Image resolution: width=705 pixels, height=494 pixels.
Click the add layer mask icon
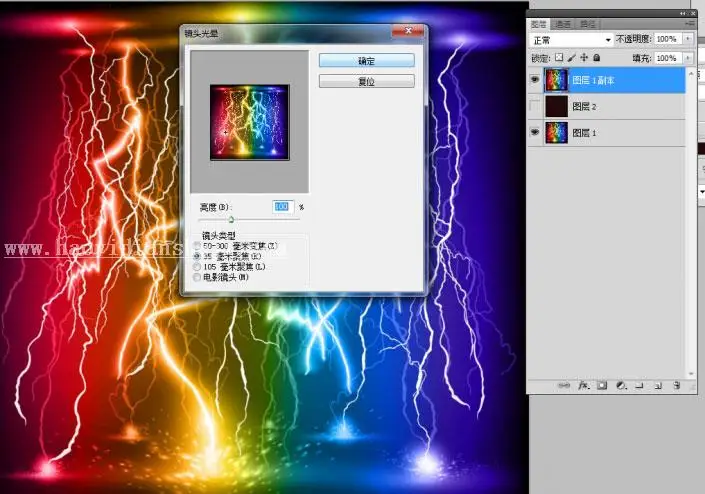(x=602, y=385)
